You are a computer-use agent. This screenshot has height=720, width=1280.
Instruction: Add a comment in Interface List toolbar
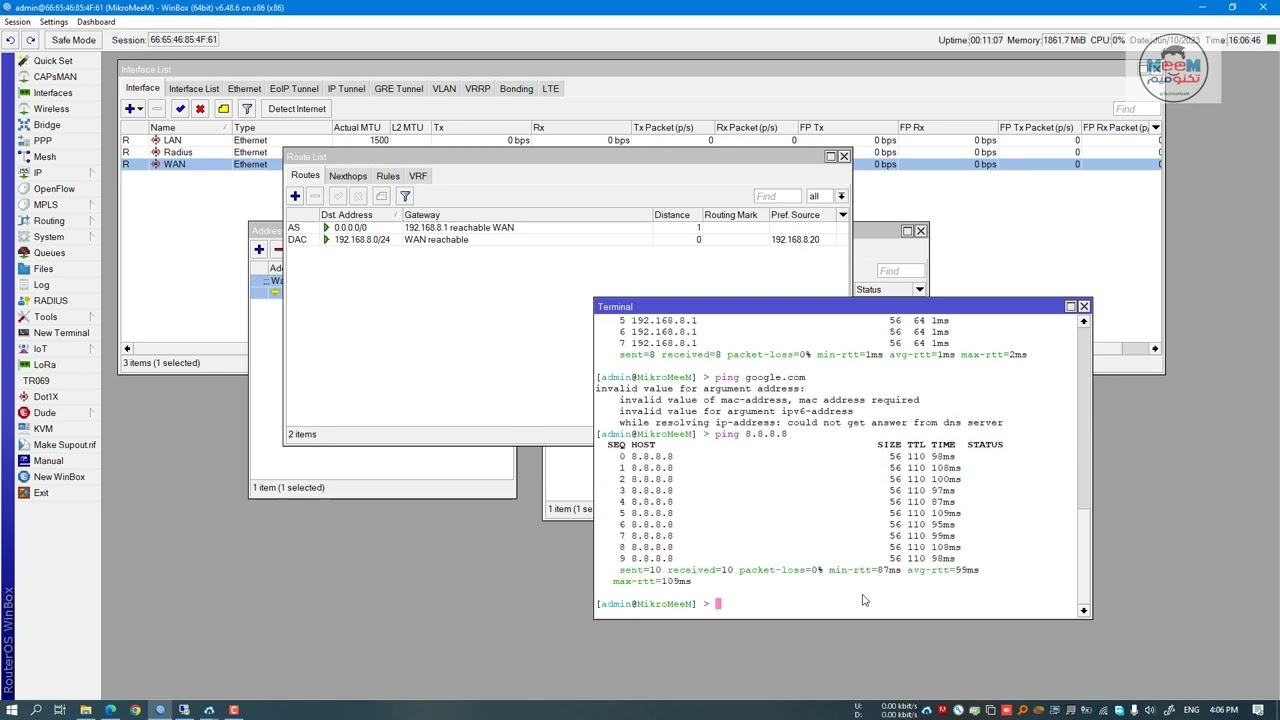pyautogui.click(x=223, y=109)
